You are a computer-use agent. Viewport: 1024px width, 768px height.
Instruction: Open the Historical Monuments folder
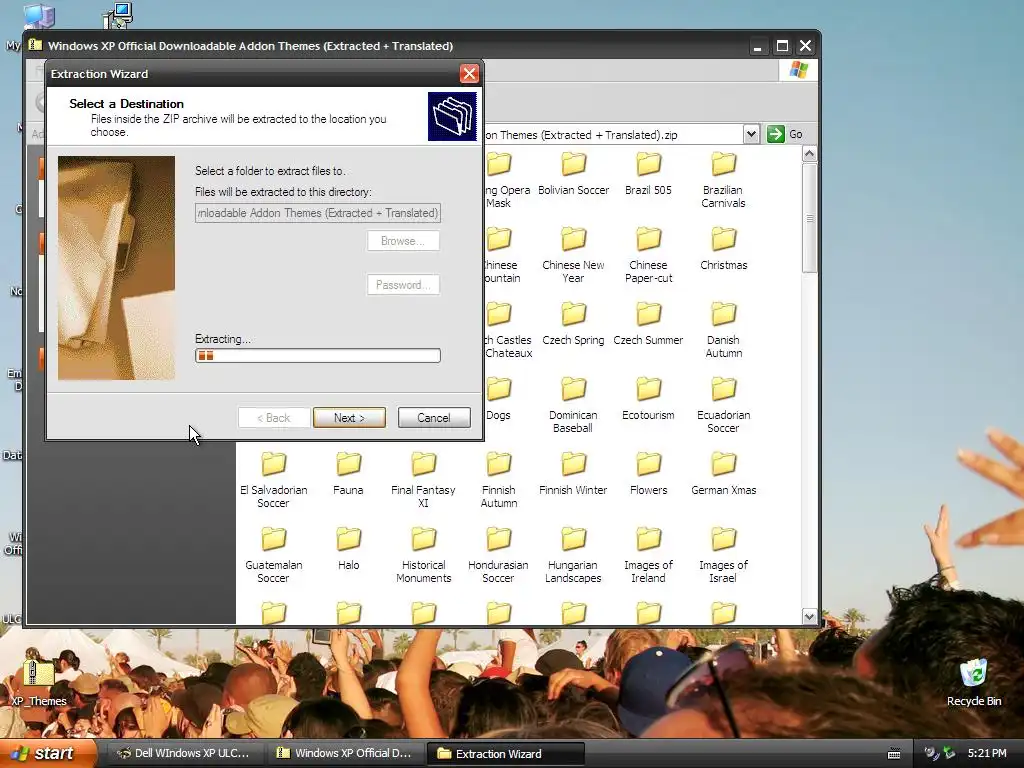pos(423,556)
